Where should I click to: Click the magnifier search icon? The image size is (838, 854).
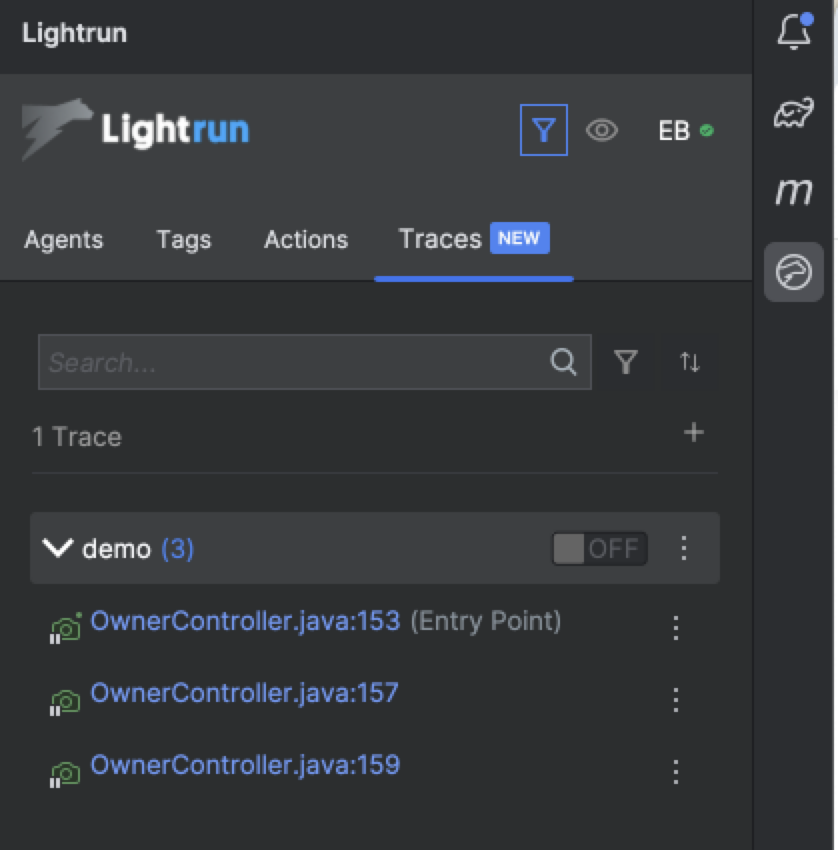564,362
